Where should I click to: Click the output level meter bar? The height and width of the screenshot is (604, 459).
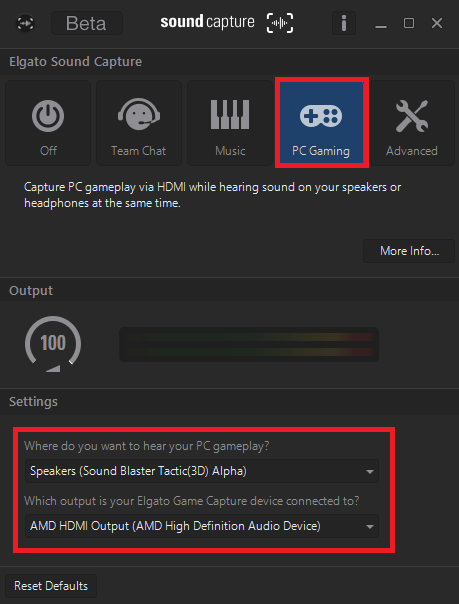pos(249,344)
